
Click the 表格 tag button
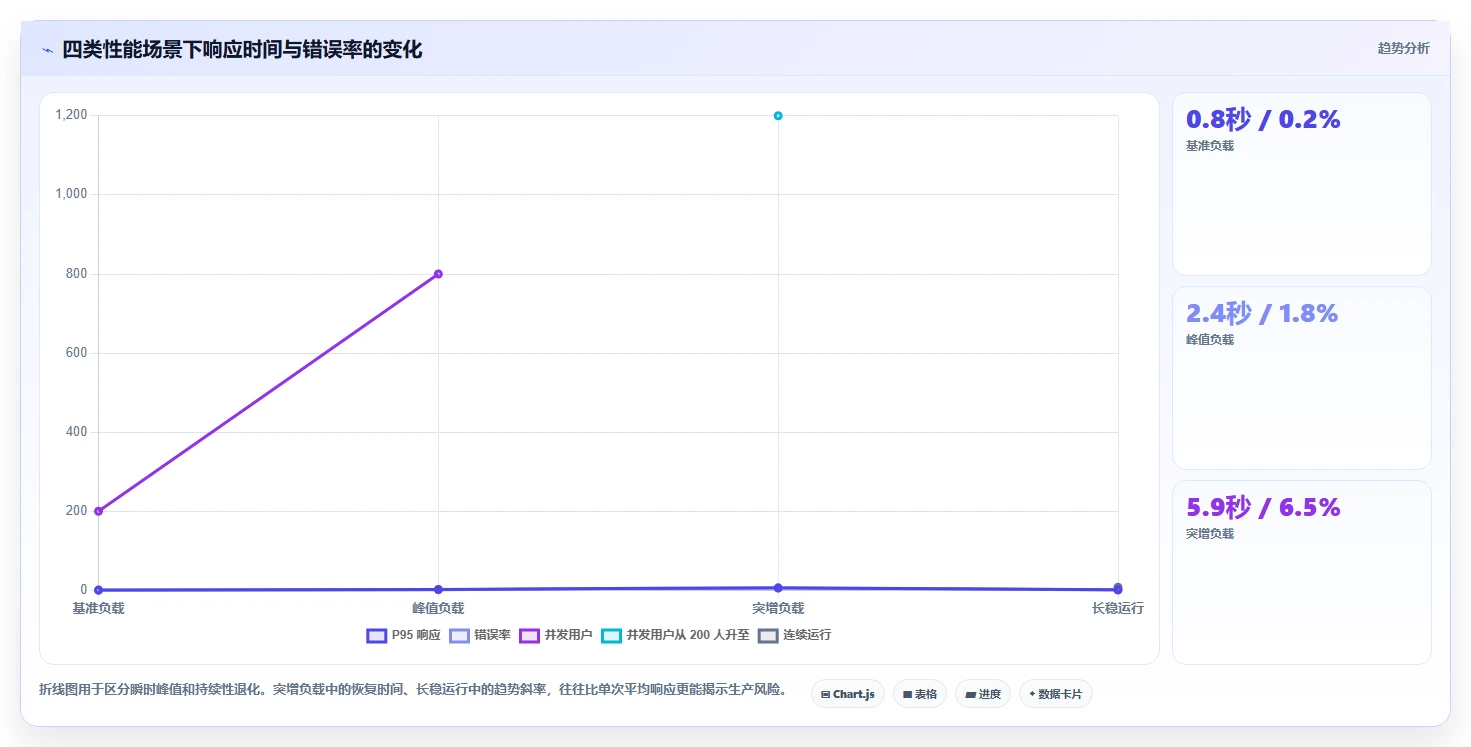tap(920, 694)
